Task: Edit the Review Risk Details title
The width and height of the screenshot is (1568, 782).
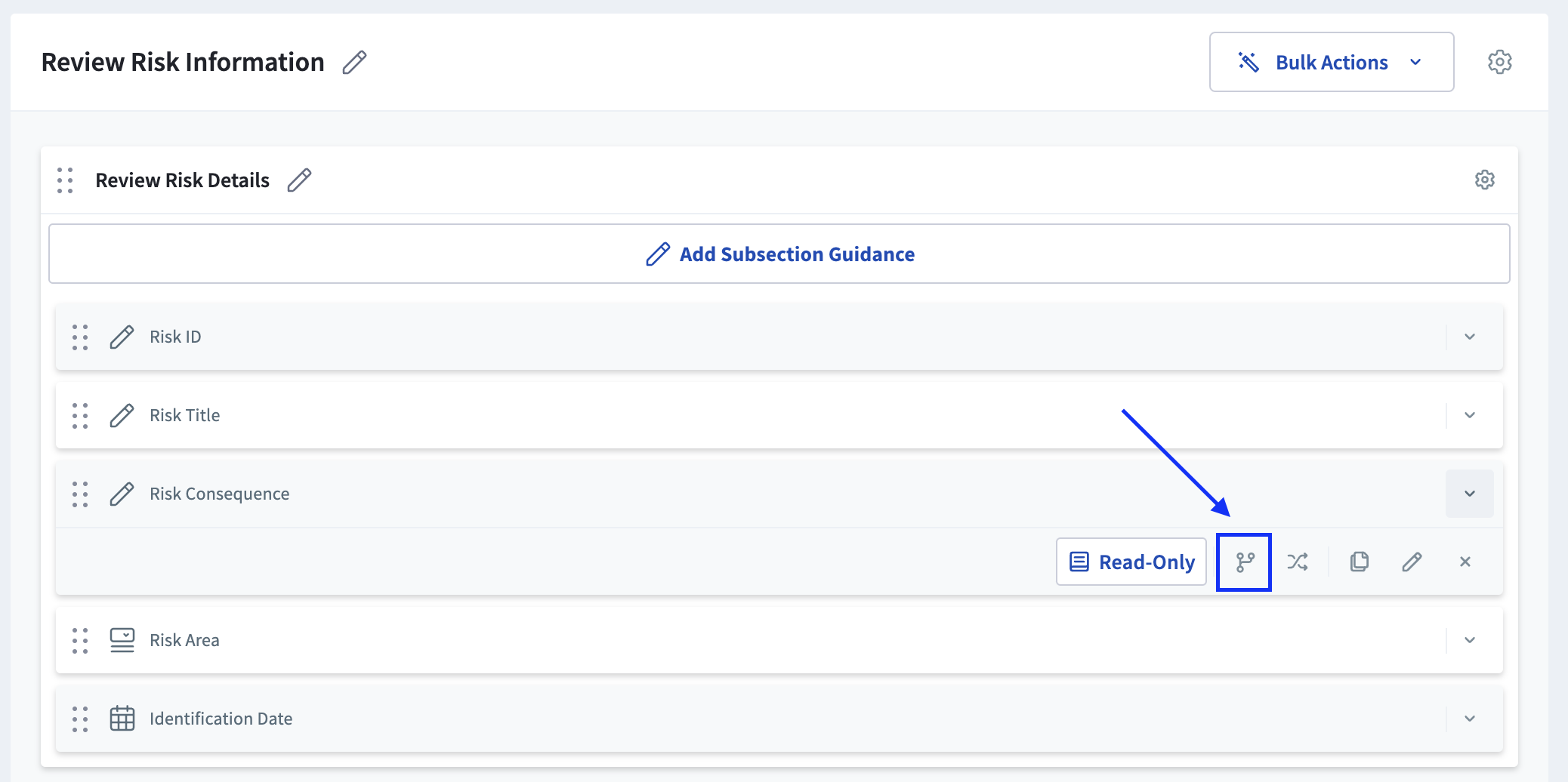Action: click(x=299, y=180)
